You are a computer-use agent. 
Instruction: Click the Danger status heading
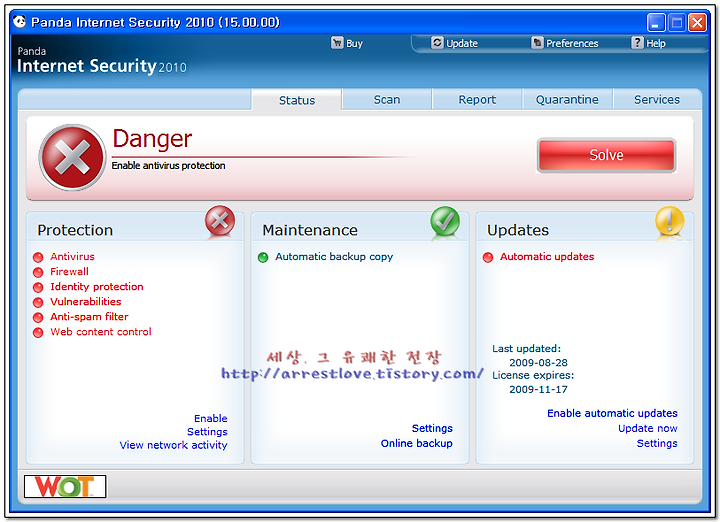[152, 139]
